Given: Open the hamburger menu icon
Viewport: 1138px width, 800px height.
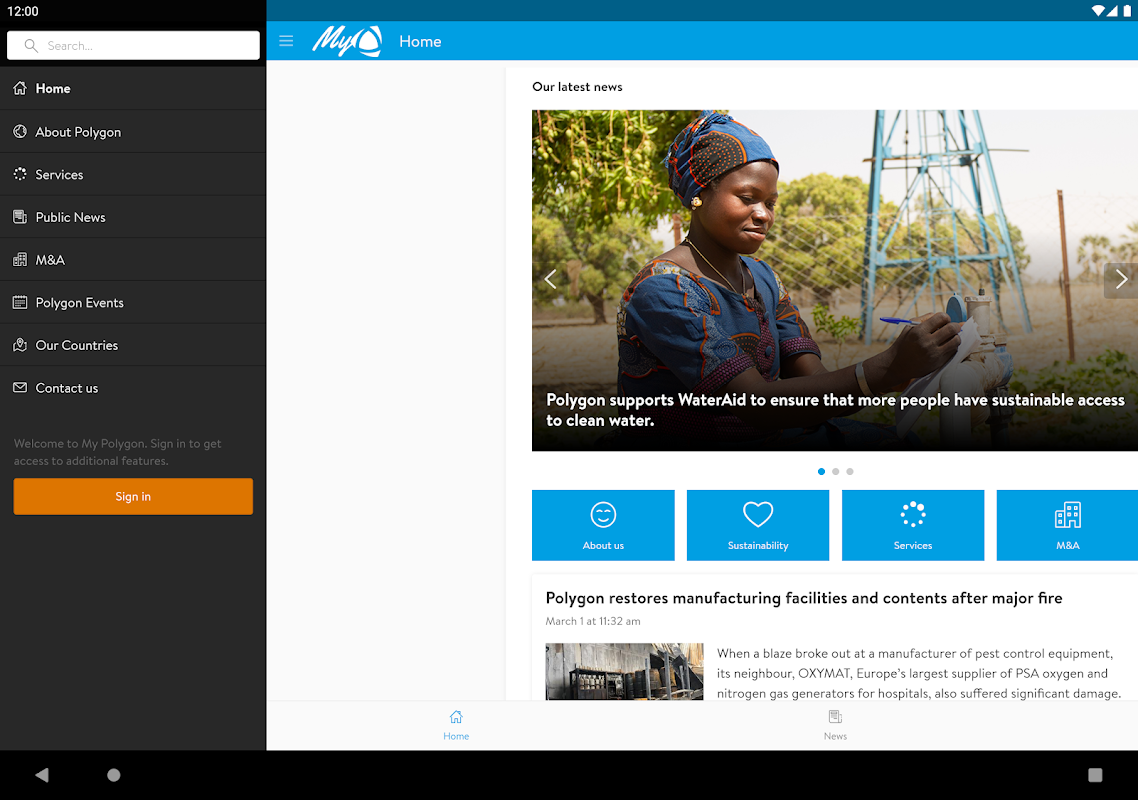Looking at the screenshot, I should [x=286, y=41].
